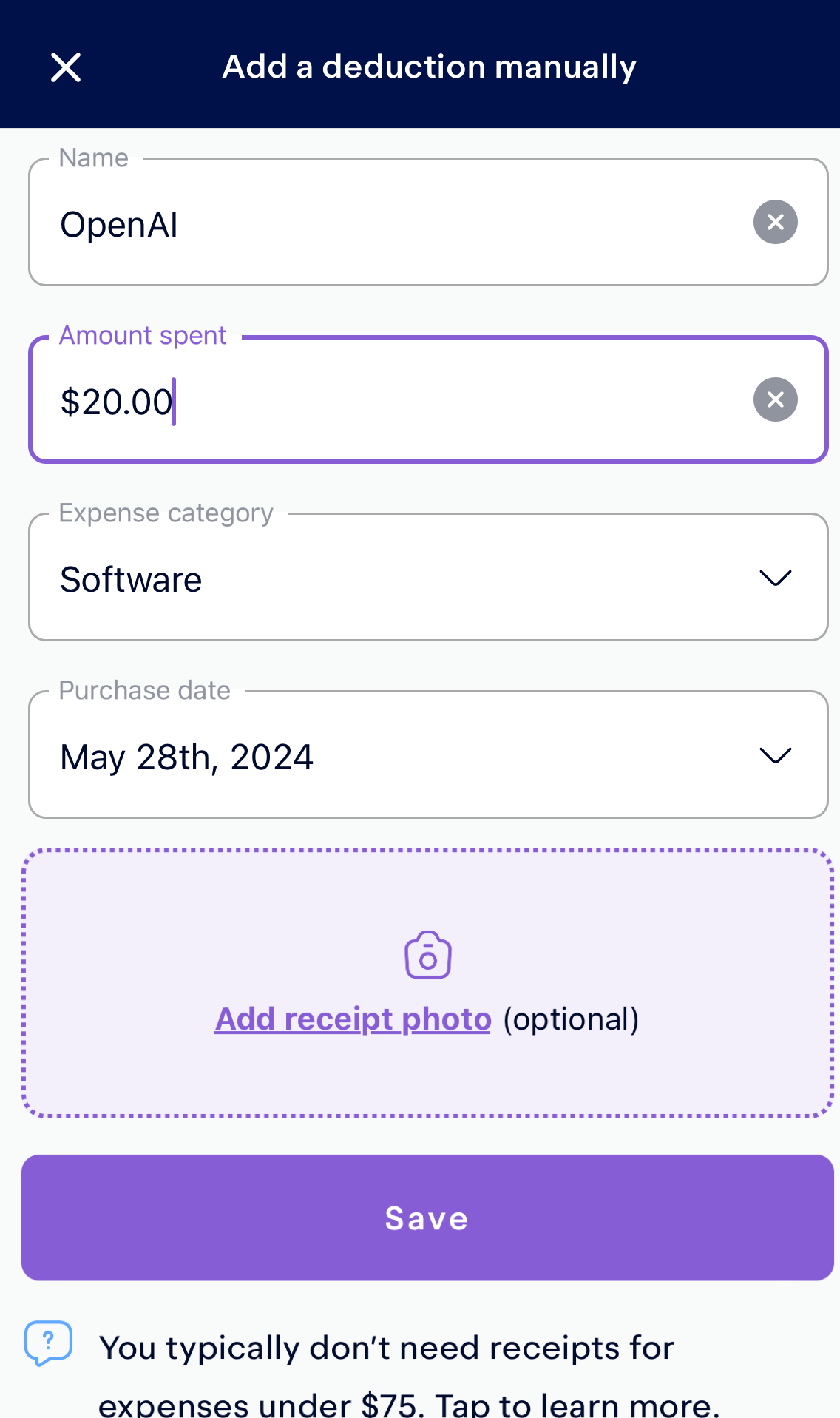Image resolution: width=840 pixels, height=1418 pixels.
Task: Place cursor in the Amount spent field
Action: coord(428,399)
